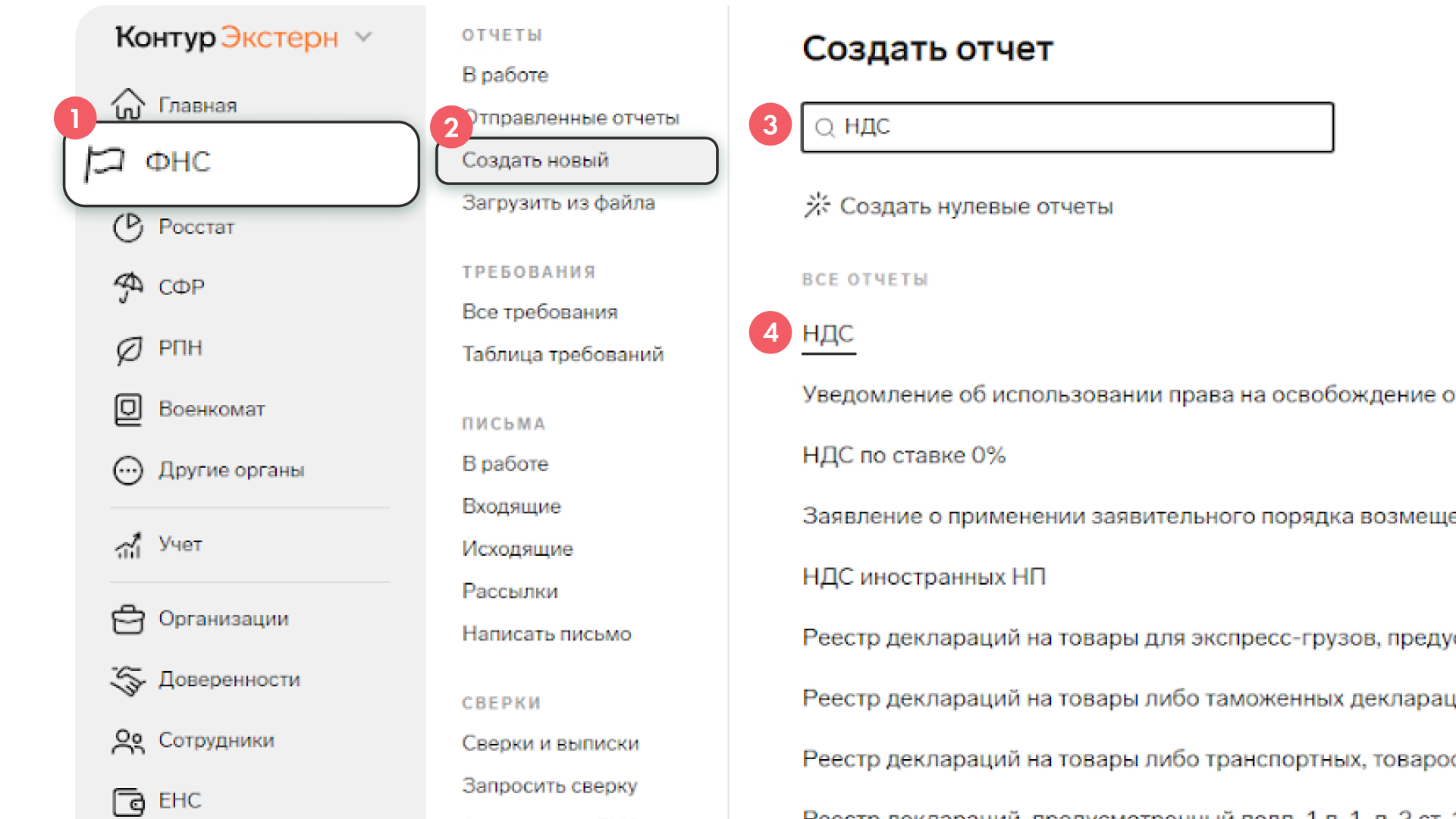Click Загрузить из файла

pos(558,203)
